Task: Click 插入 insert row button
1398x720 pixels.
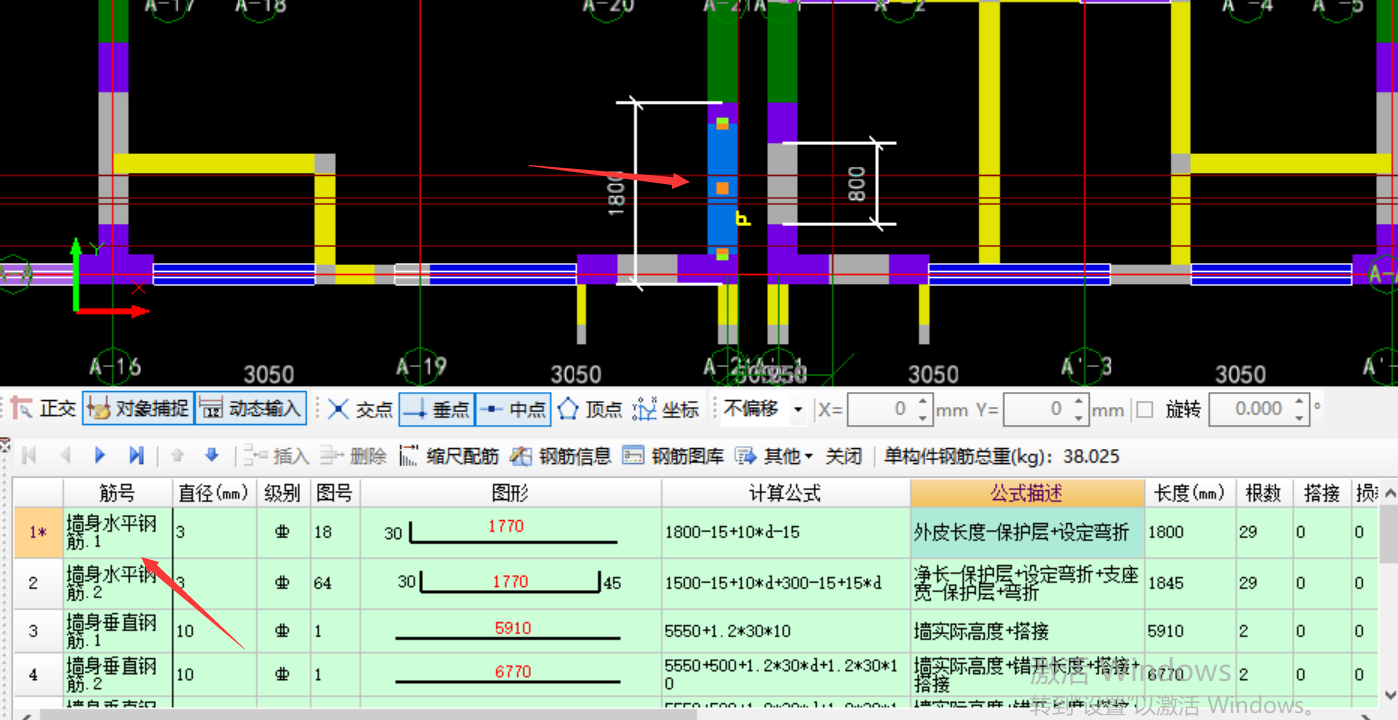Action: click(x=276, y=456)
